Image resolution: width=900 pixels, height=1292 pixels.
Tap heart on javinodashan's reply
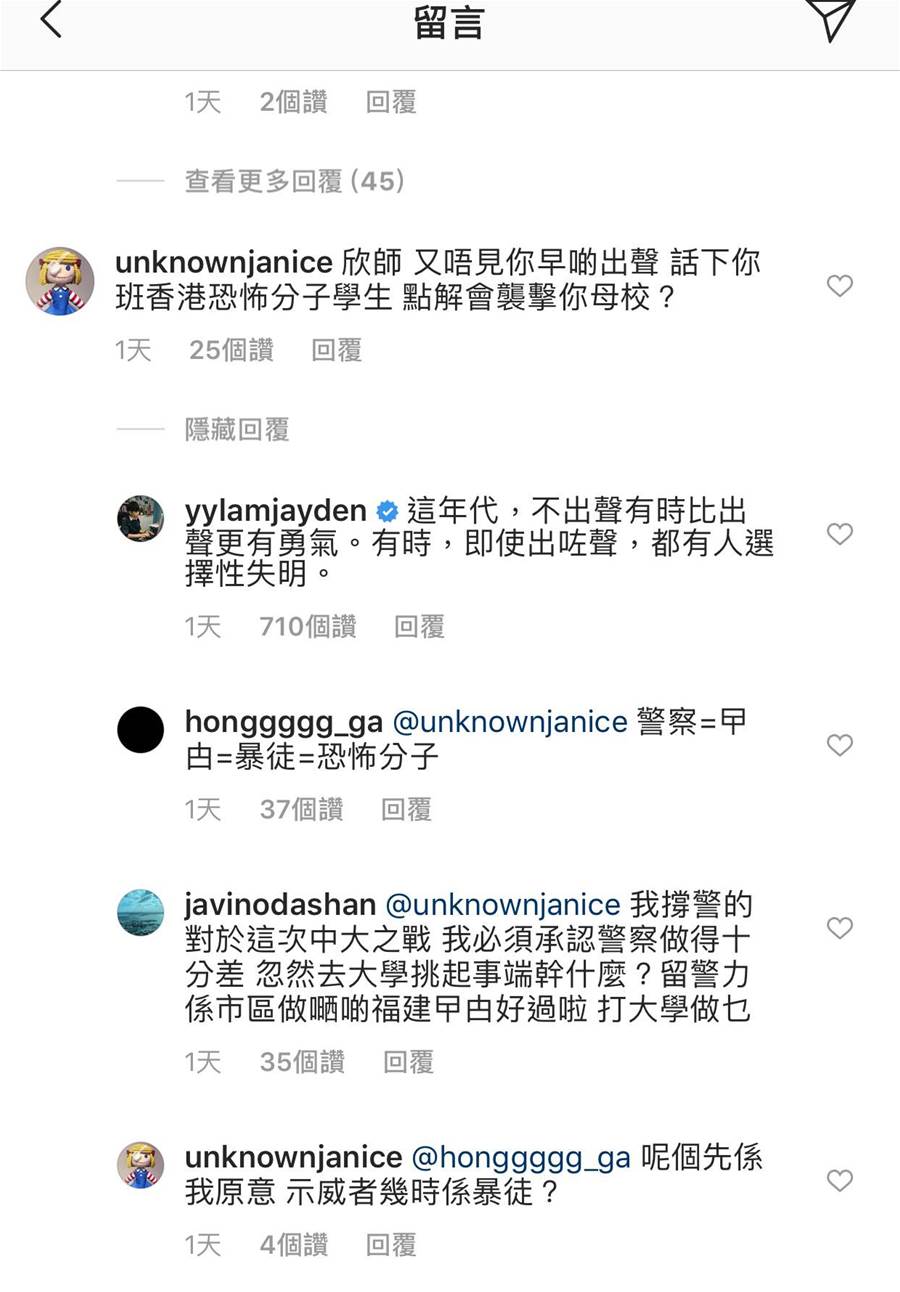(x=840, y=929)
